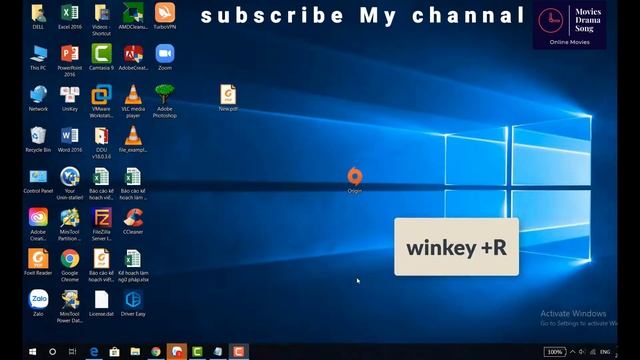
Task: Launch the Word 2016 desktop shortcut
Action: coord(70,140)
